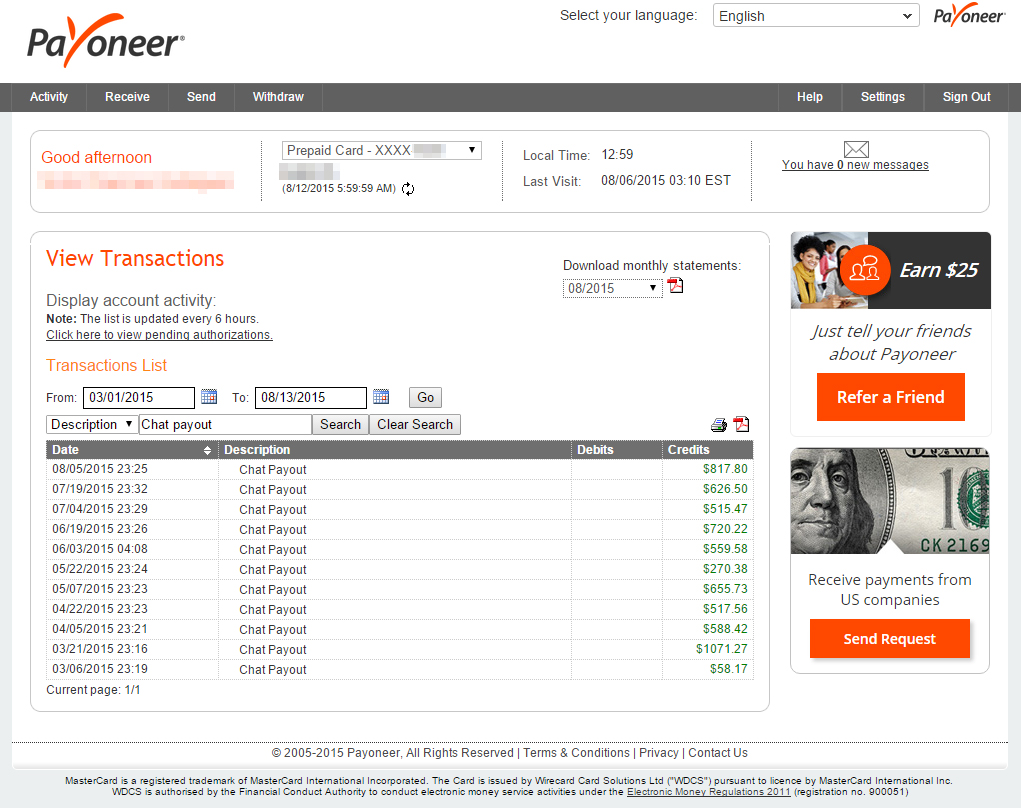Screen dimensions: 1021x808
Task: Click the Earn $25 banner image
Action: [x=891, y=270]
